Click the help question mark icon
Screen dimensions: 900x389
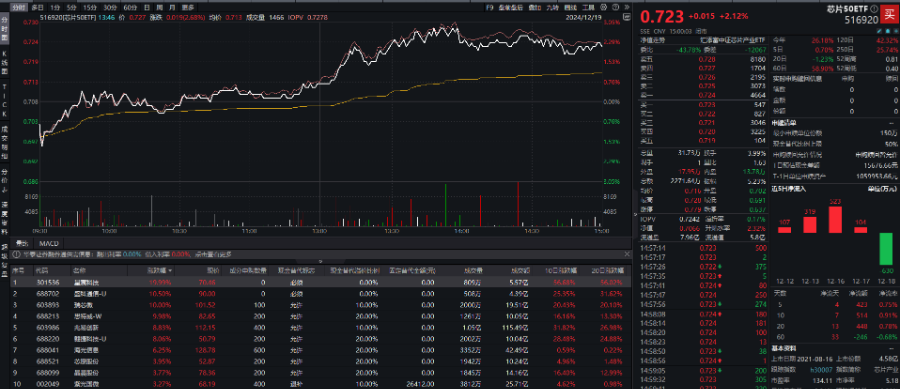tap(615, 7)
